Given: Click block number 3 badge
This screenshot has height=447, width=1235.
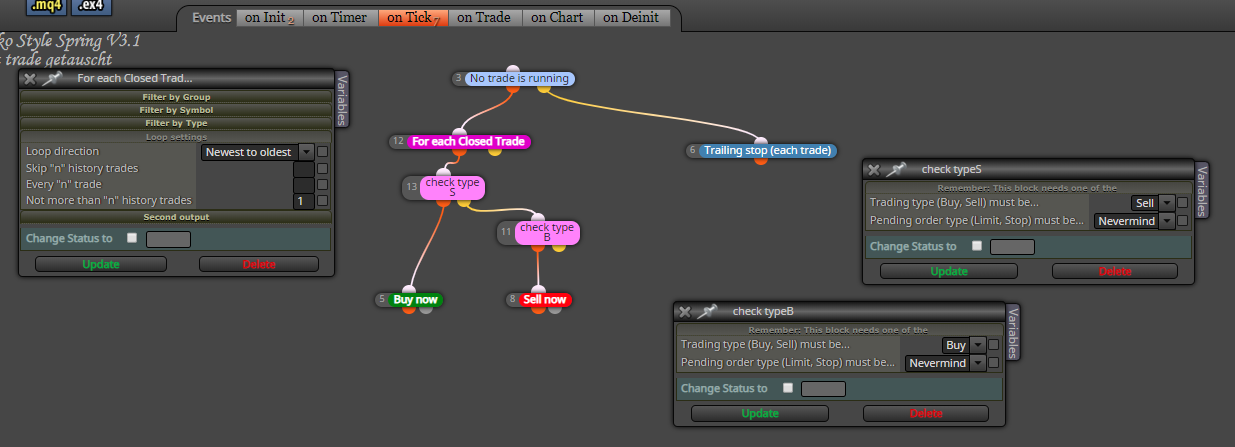Looking at the screenshot, I should tap(458, 78).
